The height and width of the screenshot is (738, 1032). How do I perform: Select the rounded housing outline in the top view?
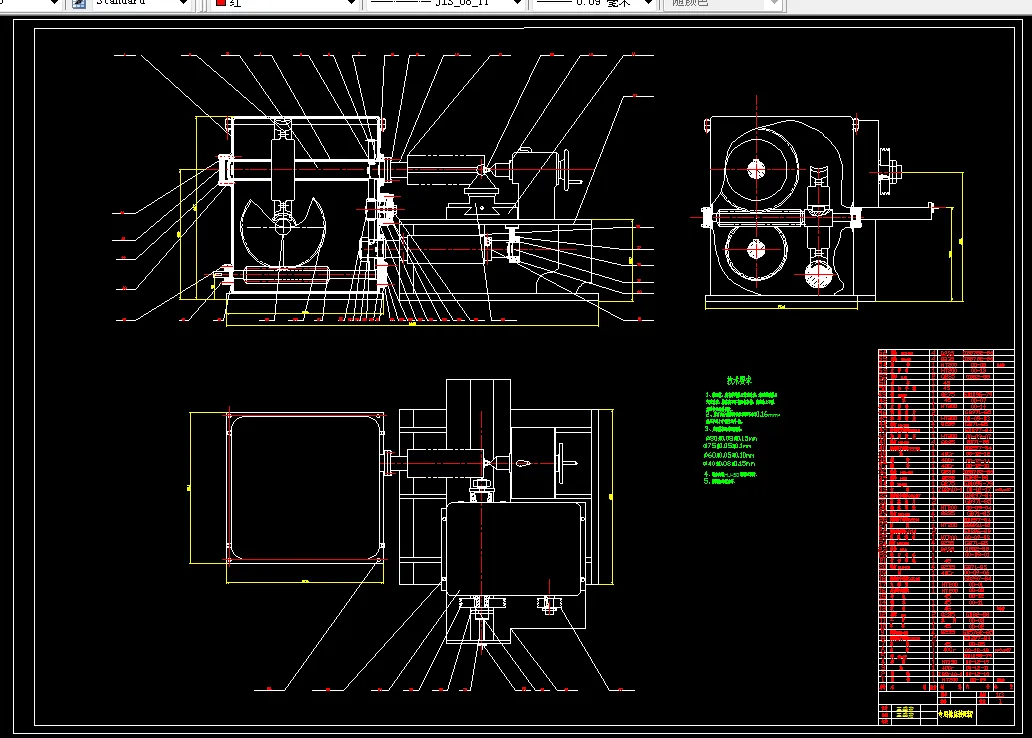pyautogui.click(x=306, y=487)
